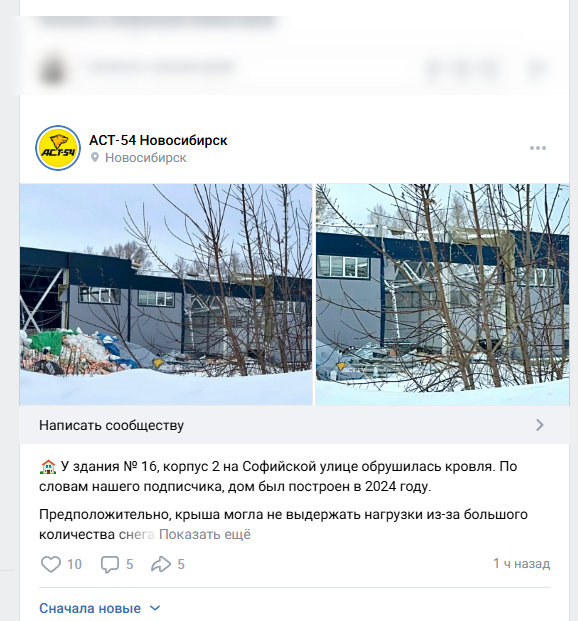Open comments via the speech bubble icon
This screenshot has width=578, height=621.
[110, 564]
